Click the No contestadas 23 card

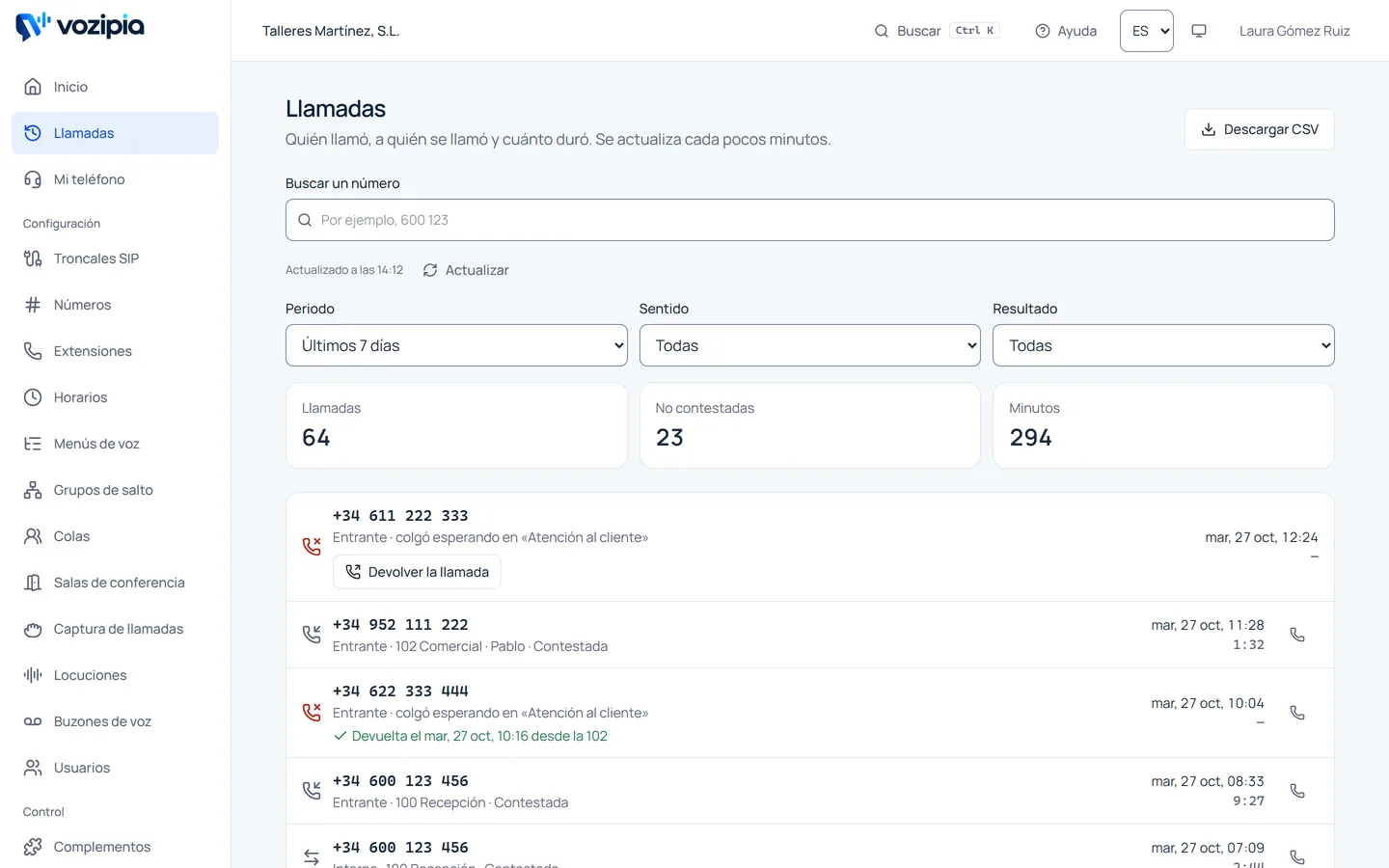(x=810, y=425)
